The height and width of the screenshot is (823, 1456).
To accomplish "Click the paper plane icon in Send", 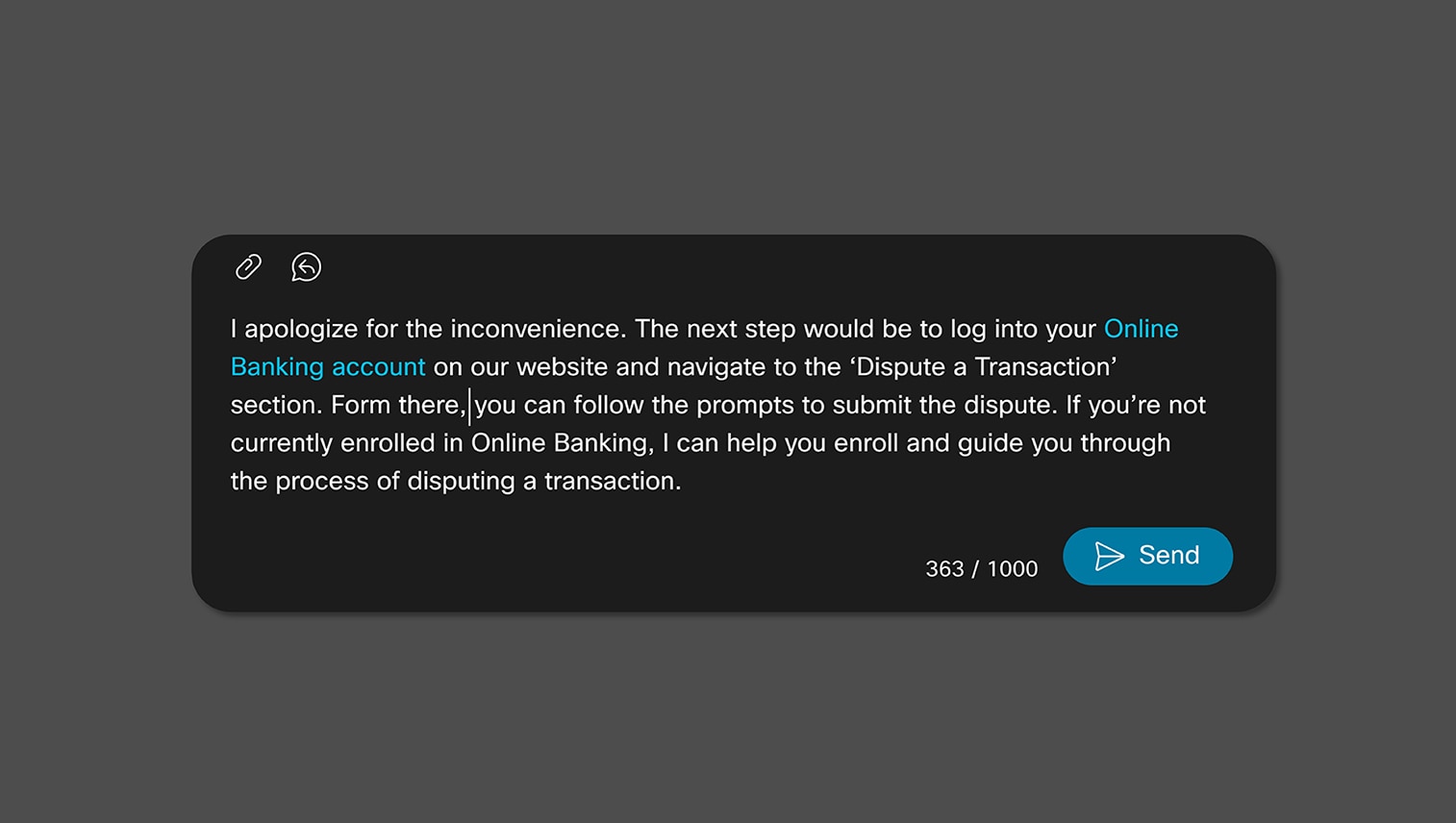I will tap(1109, 556).
